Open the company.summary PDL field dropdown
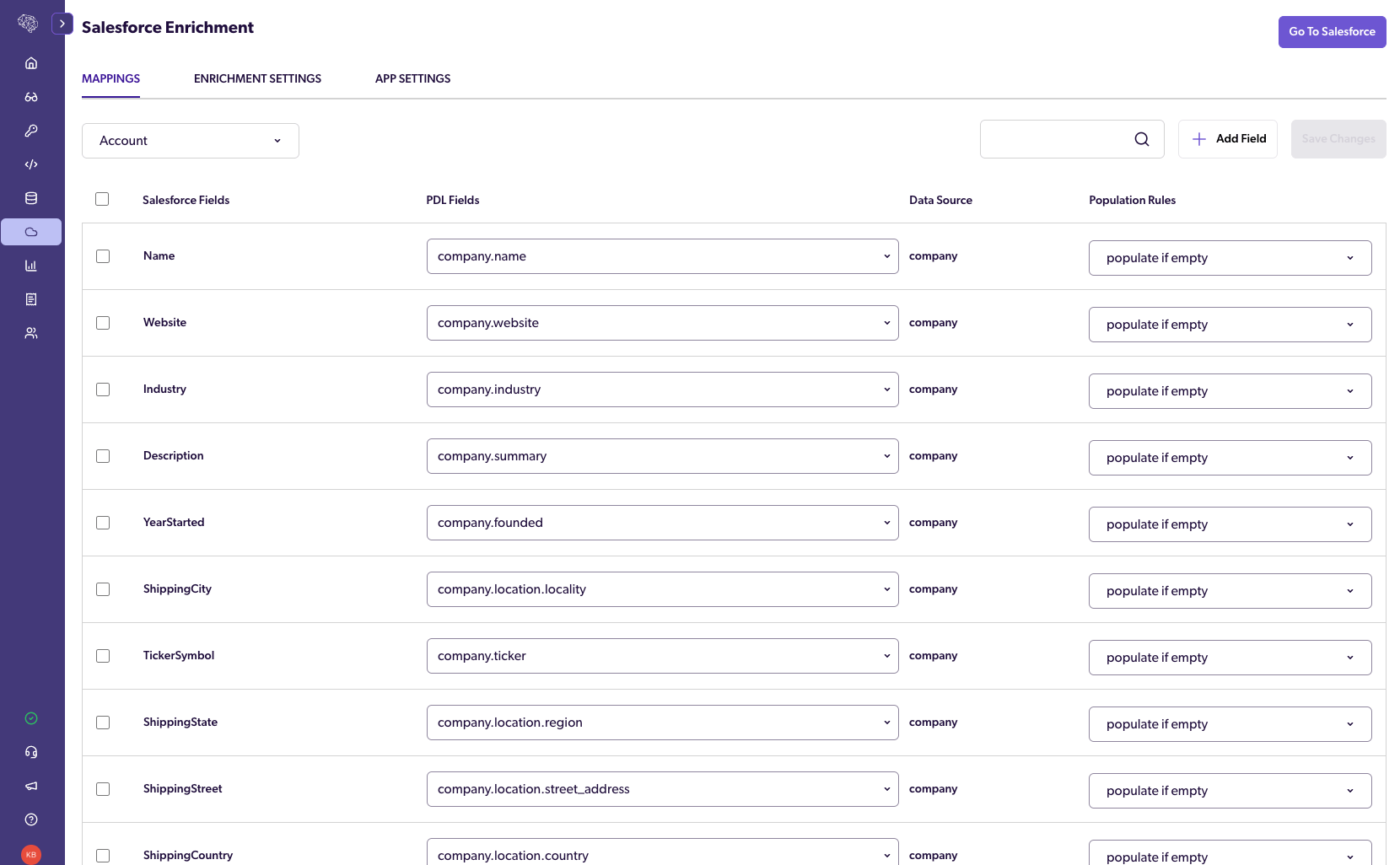Viewport: 1400px width, 865px height. pos(663,456)
